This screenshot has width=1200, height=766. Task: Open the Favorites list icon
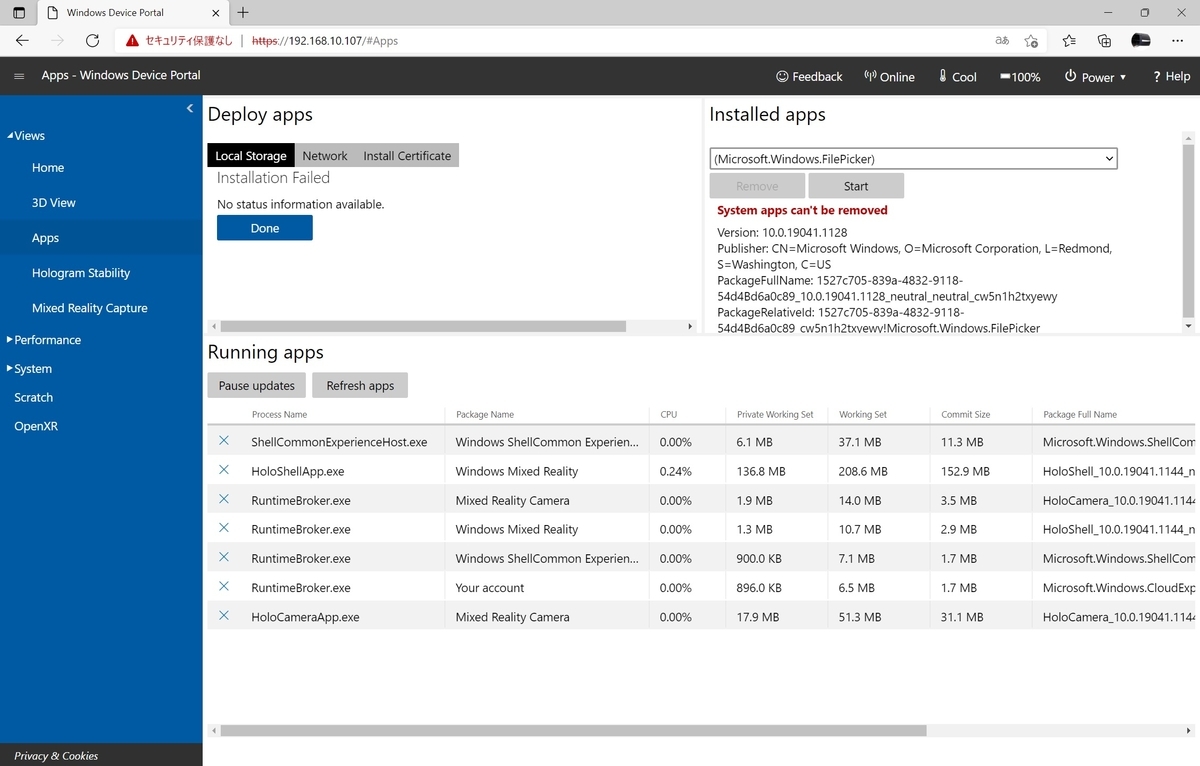1069,41
